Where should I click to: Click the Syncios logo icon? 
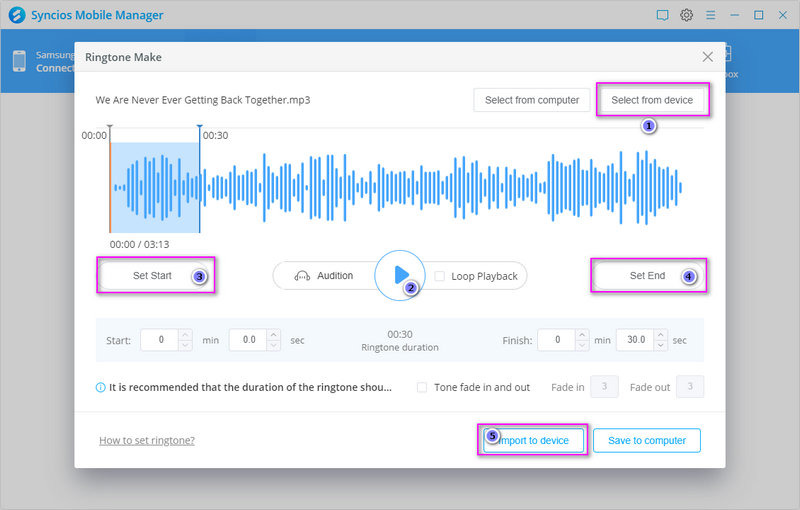coord(17,15)
